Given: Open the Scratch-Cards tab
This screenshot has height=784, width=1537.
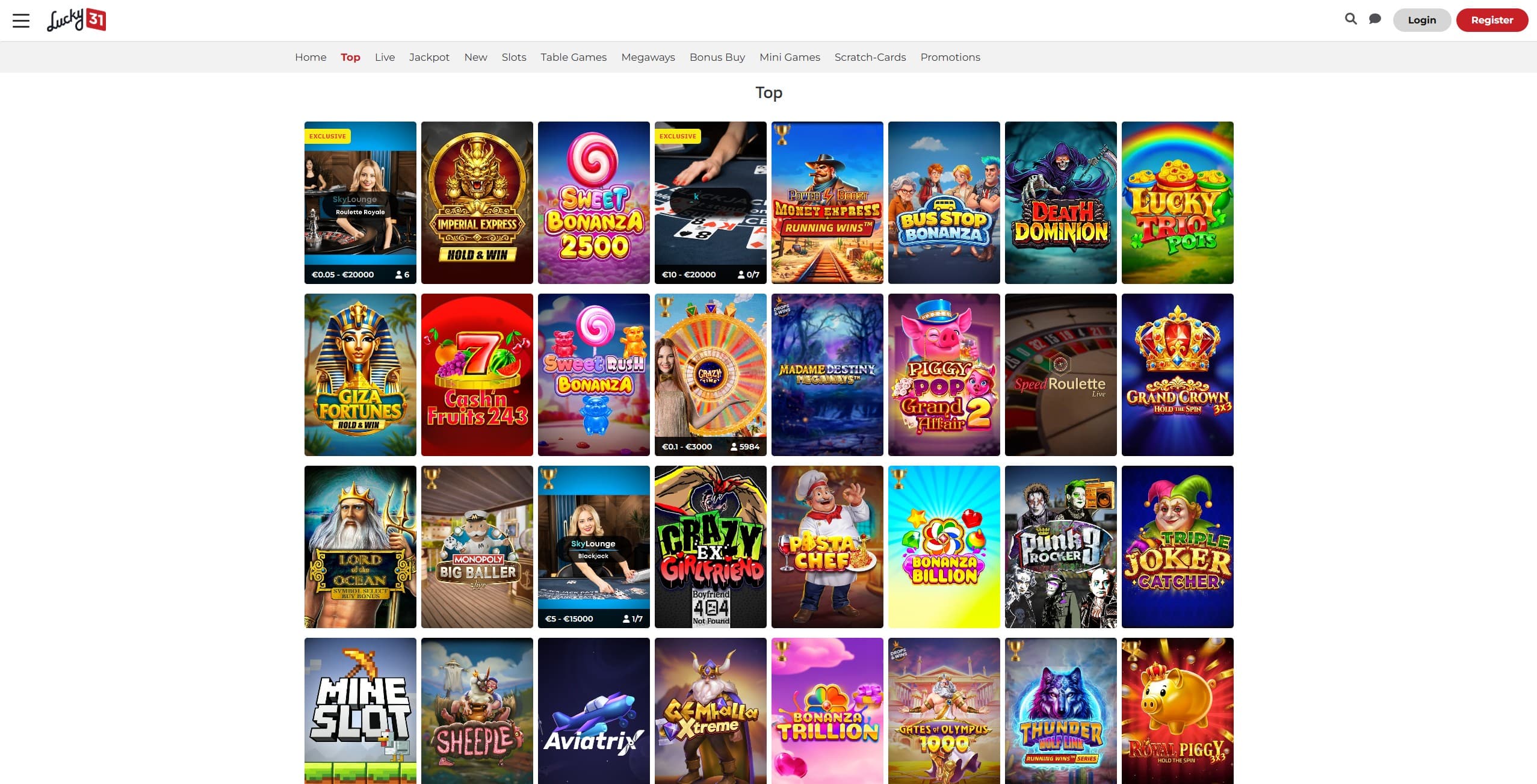Looking at the screenshot, I should pos(870,57).
